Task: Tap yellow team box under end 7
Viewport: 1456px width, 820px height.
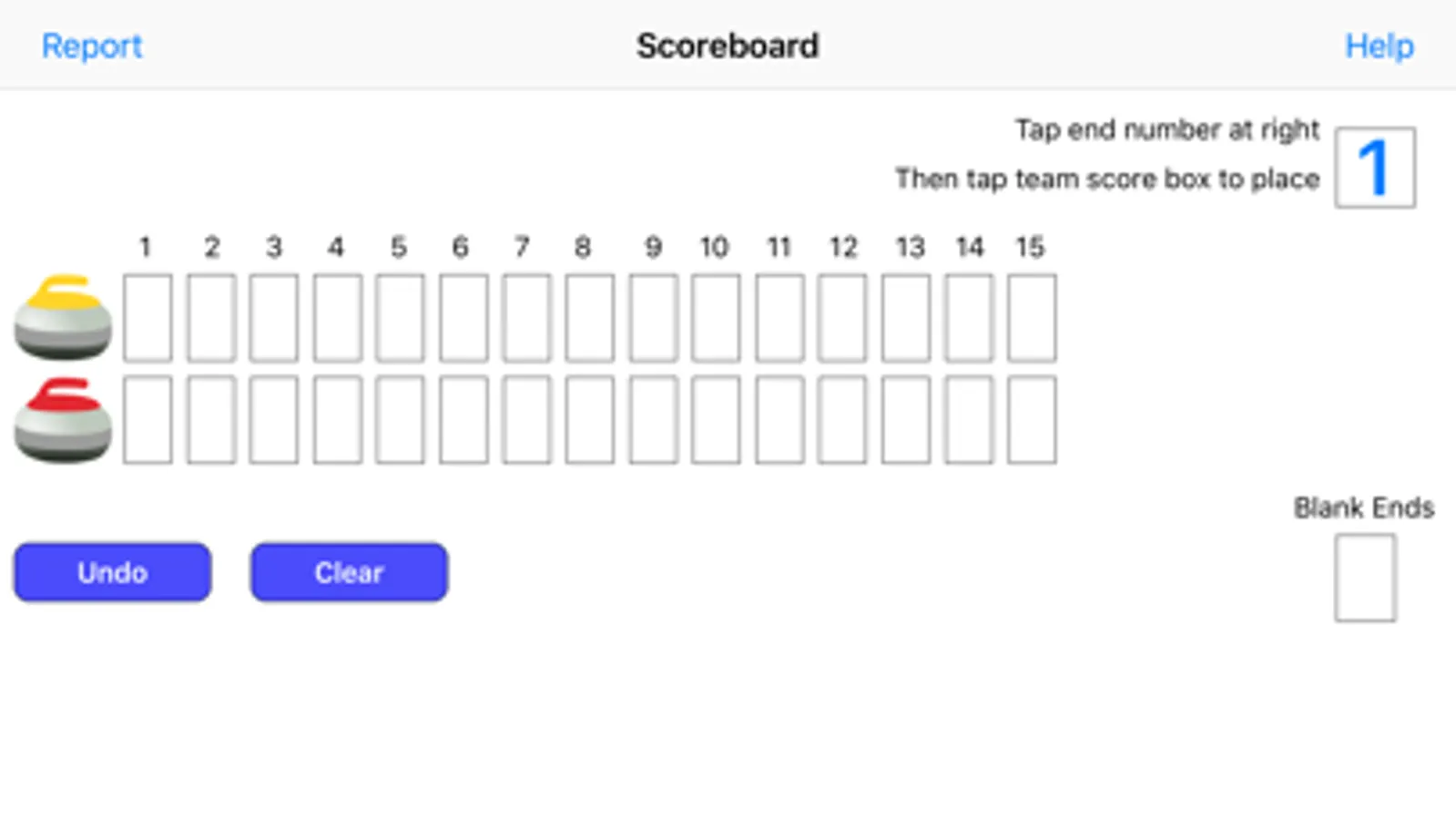Action: point(525,318)
